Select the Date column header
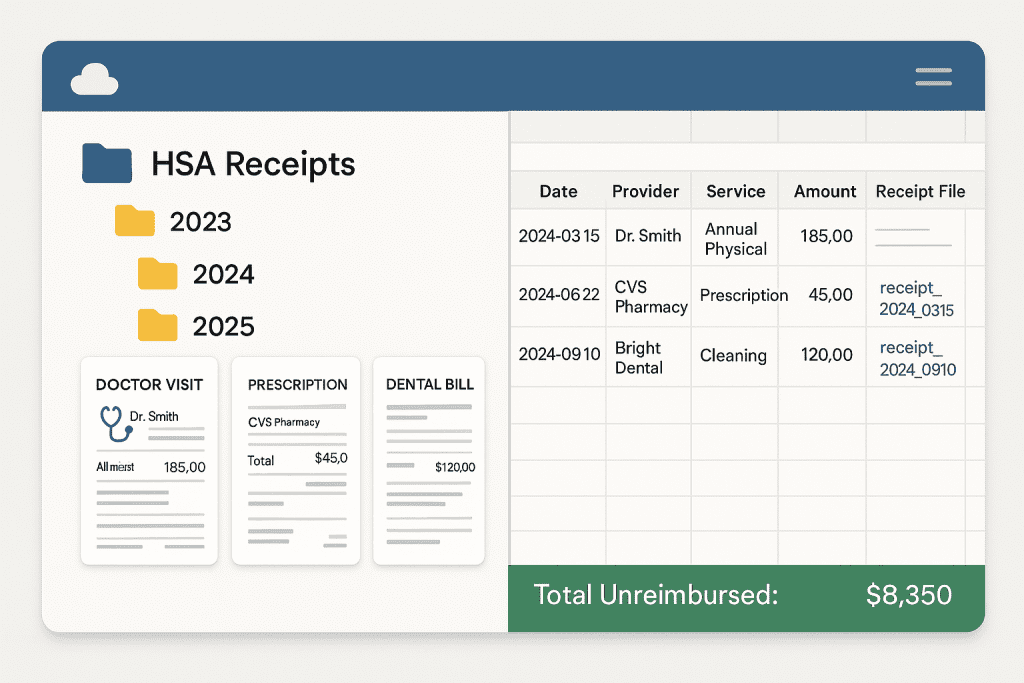Image resolution: width=1024 pixels, height=683 pixels. (x=557, y=191)
